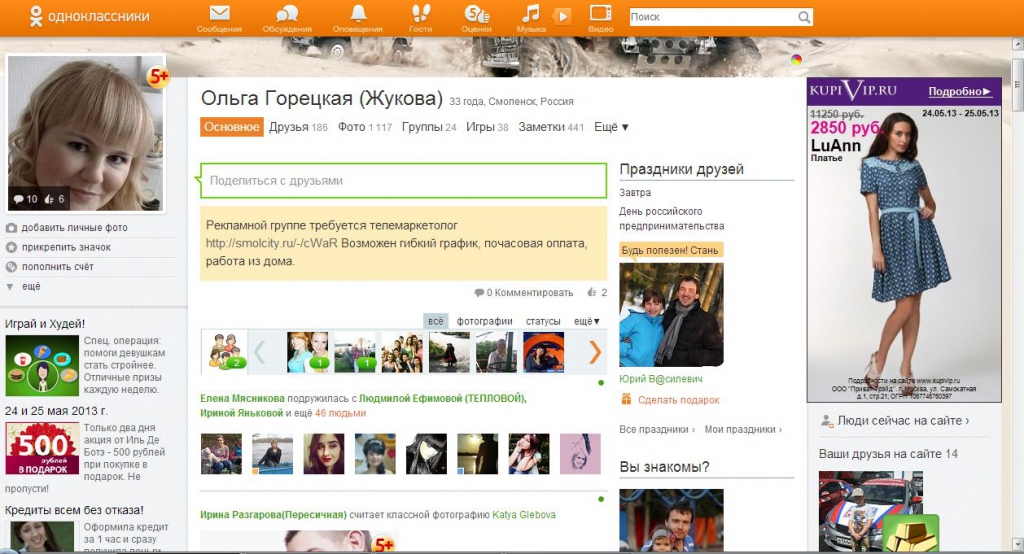Click the main profile photo

(85, 133)
